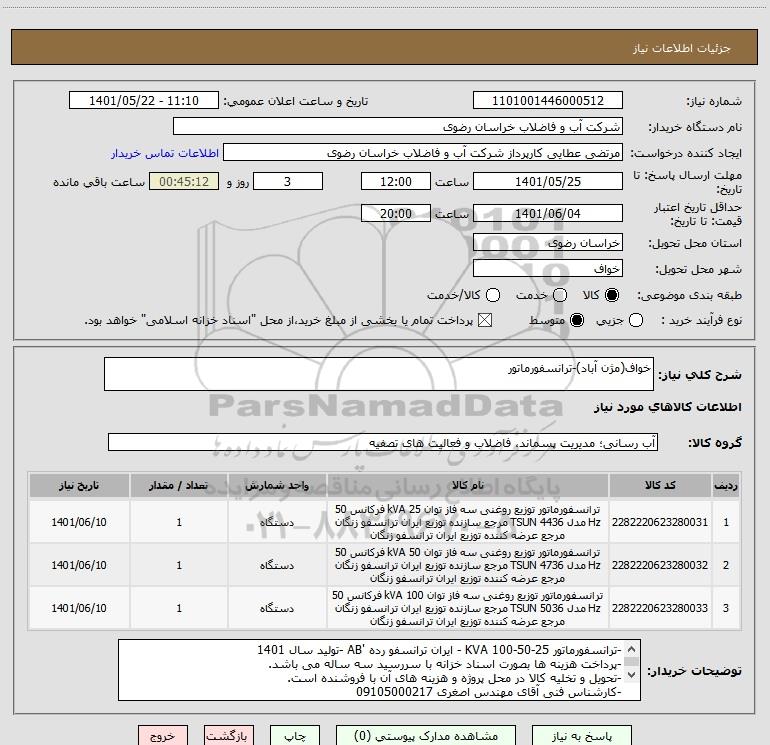770x745 pixels.
Task: Click the تعداد / مقدار column header
Action: point(179,485)
